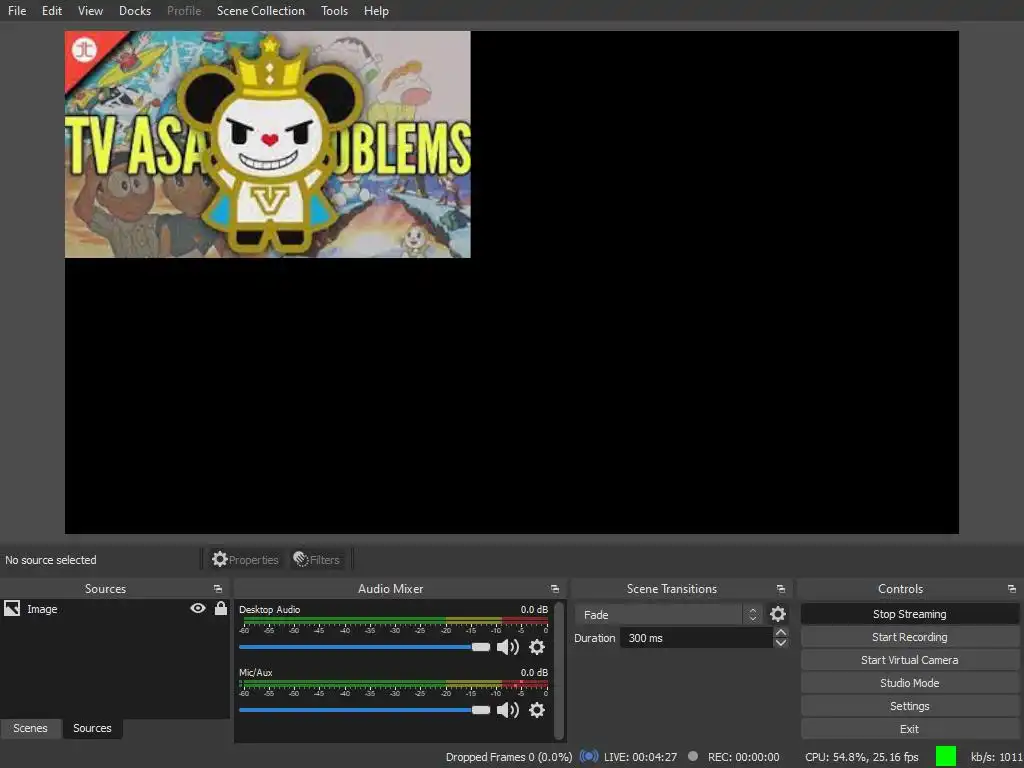This screenshot has width=1024, height=768.
Task: Open the File menu
Action: [17, 10]
